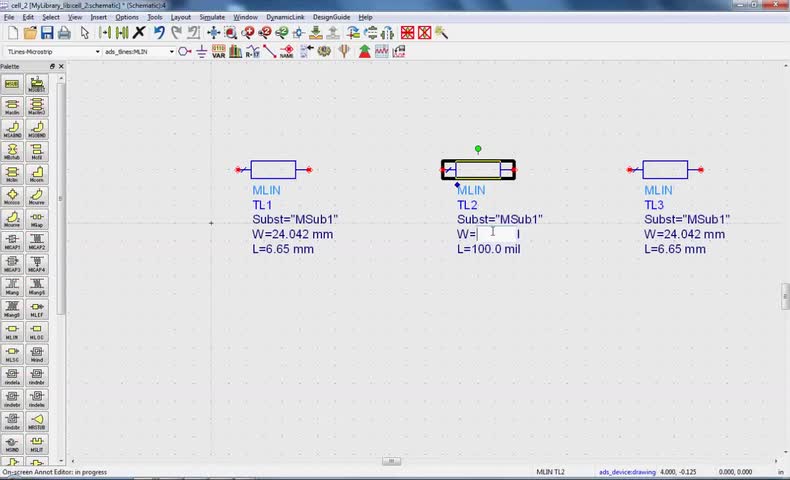Click TL3 Subst="MSub1" parameter text
This screenshot has height=480, width=790.
(687, 220)
